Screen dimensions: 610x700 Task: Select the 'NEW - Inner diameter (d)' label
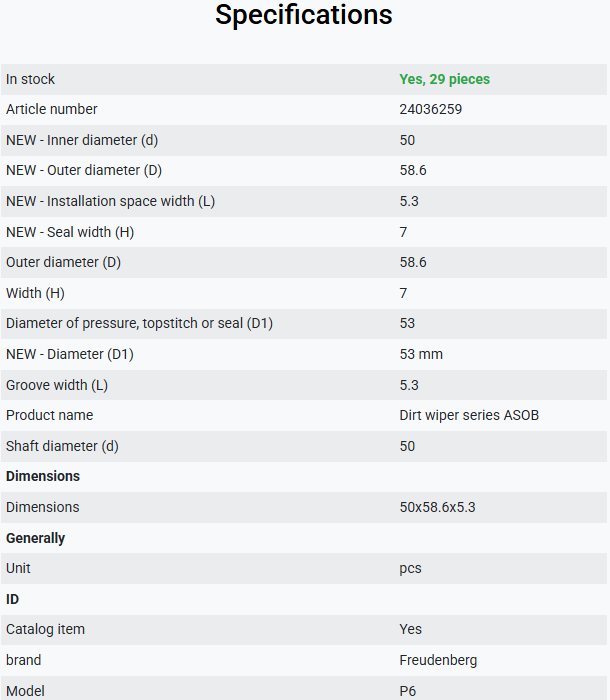82,140
